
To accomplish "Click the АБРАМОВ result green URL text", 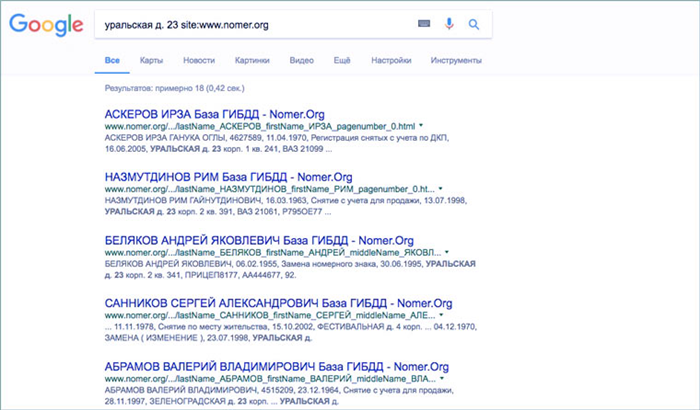I will 270,379.
